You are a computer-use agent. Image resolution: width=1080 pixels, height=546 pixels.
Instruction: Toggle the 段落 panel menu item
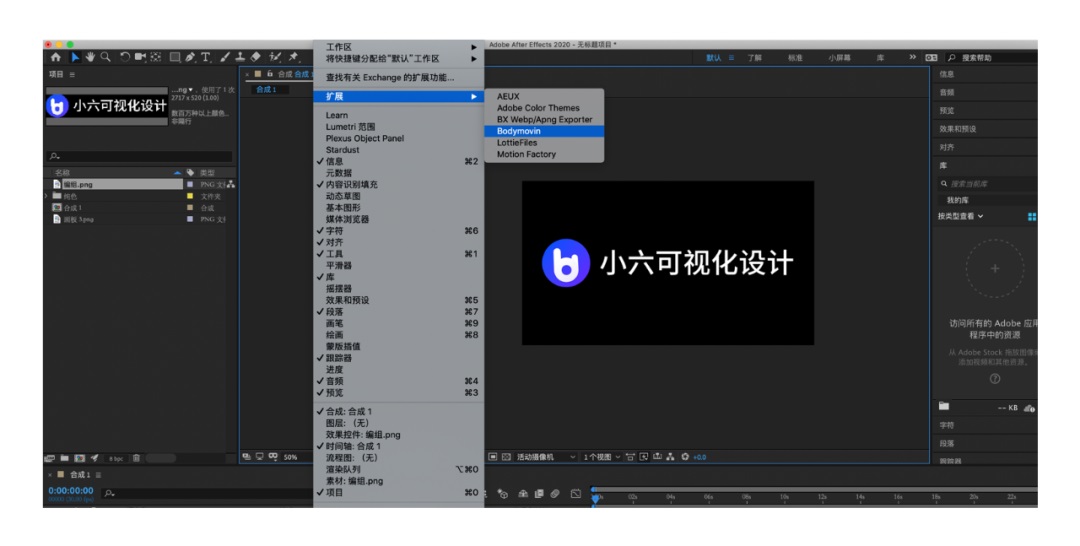[399, 312]
